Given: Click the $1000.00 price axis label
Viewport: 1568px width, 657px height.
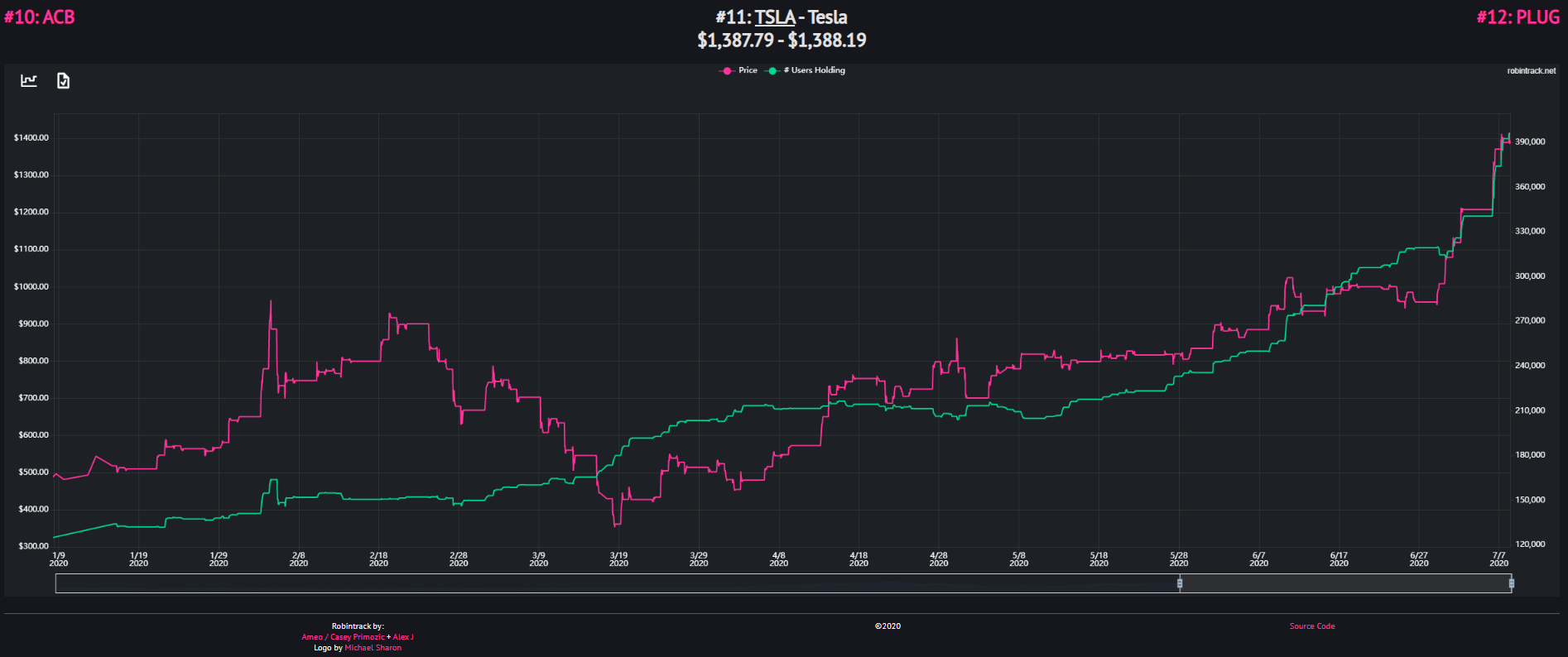Looking at the screenshot, I should [31, 287].
